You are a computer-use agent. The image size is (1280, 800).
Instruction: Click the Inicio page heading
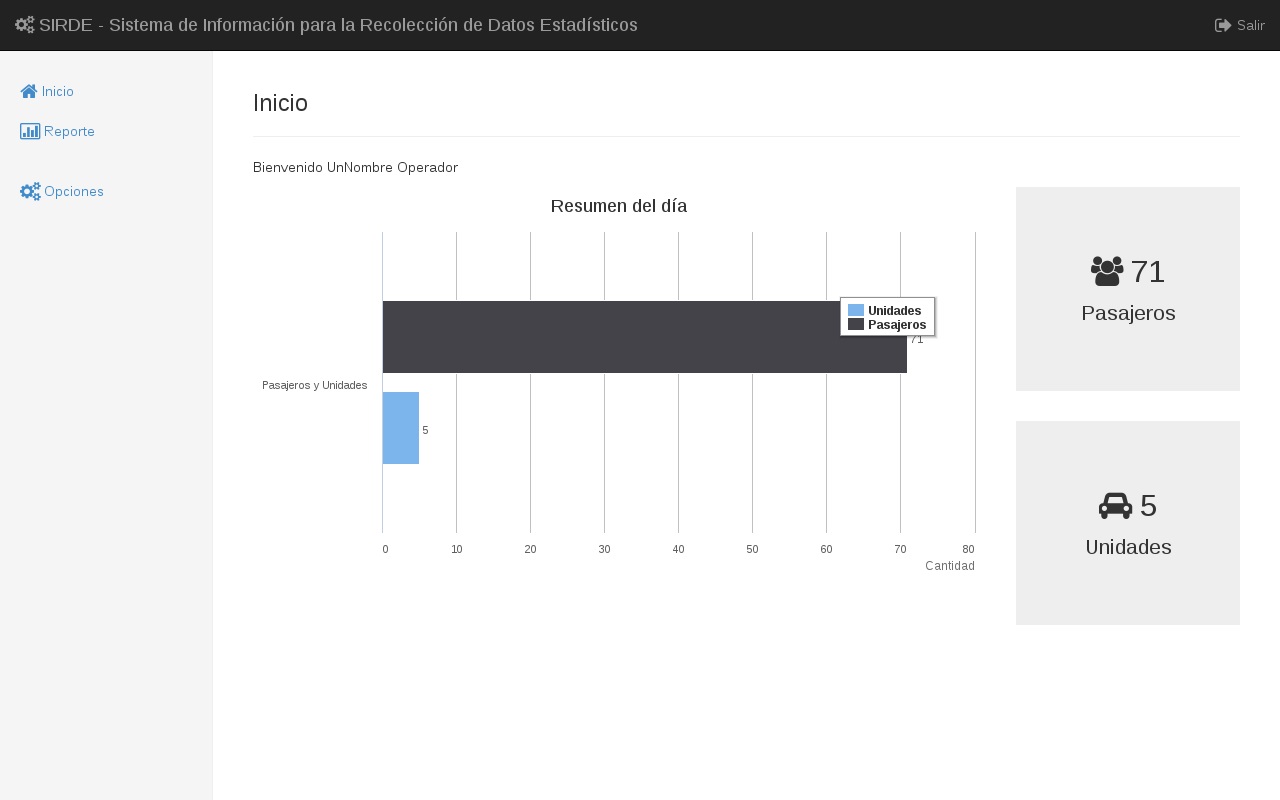280,103
